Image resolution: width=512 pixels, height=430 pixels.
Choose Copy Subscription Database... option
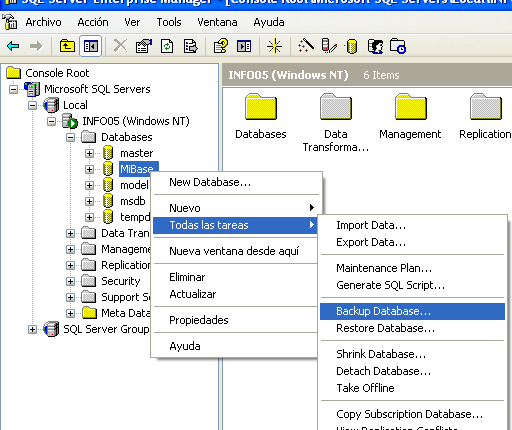(x=412, y=414)
